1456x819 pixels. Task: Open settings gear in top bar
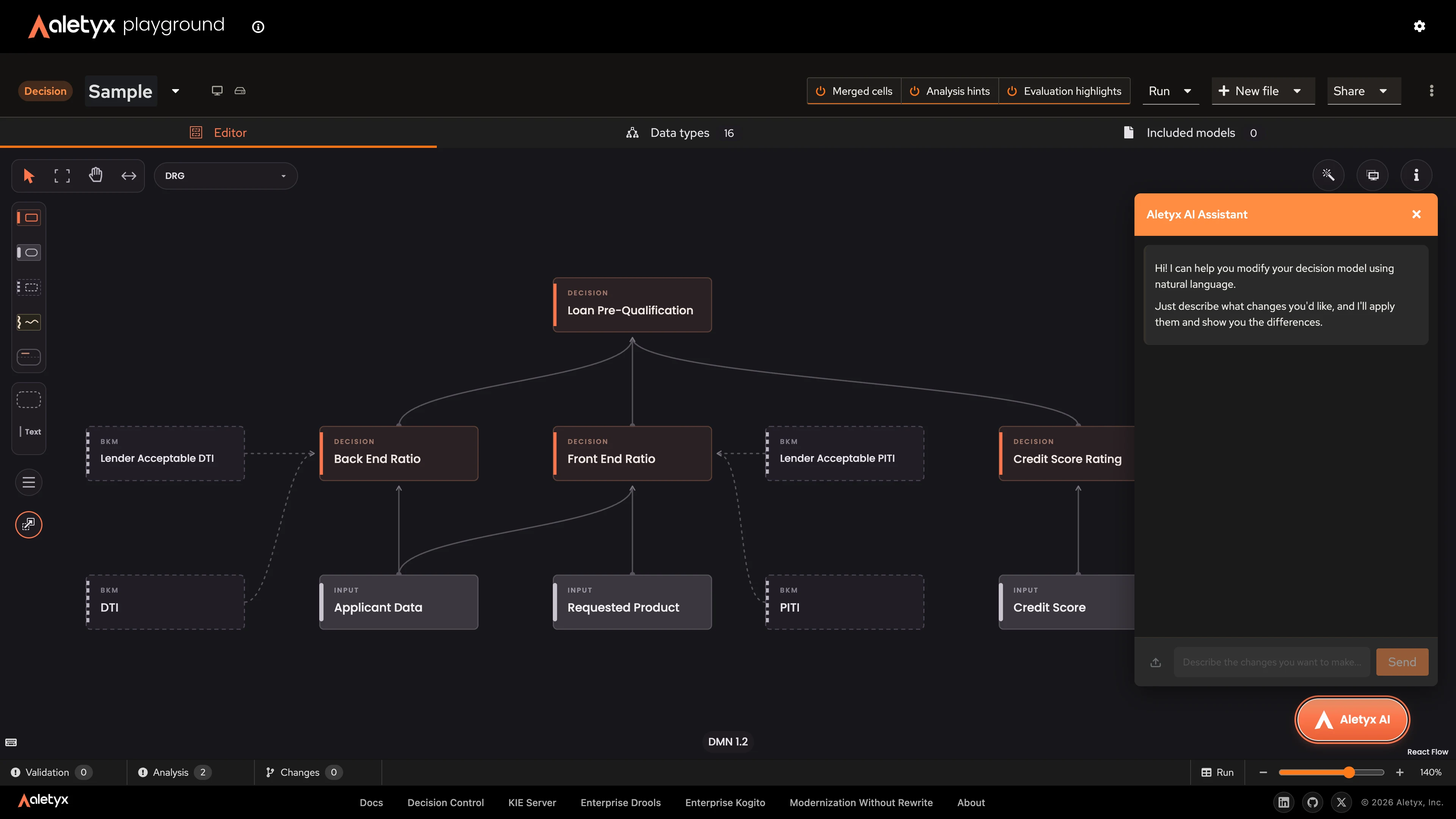click(x=1419, y=26)
